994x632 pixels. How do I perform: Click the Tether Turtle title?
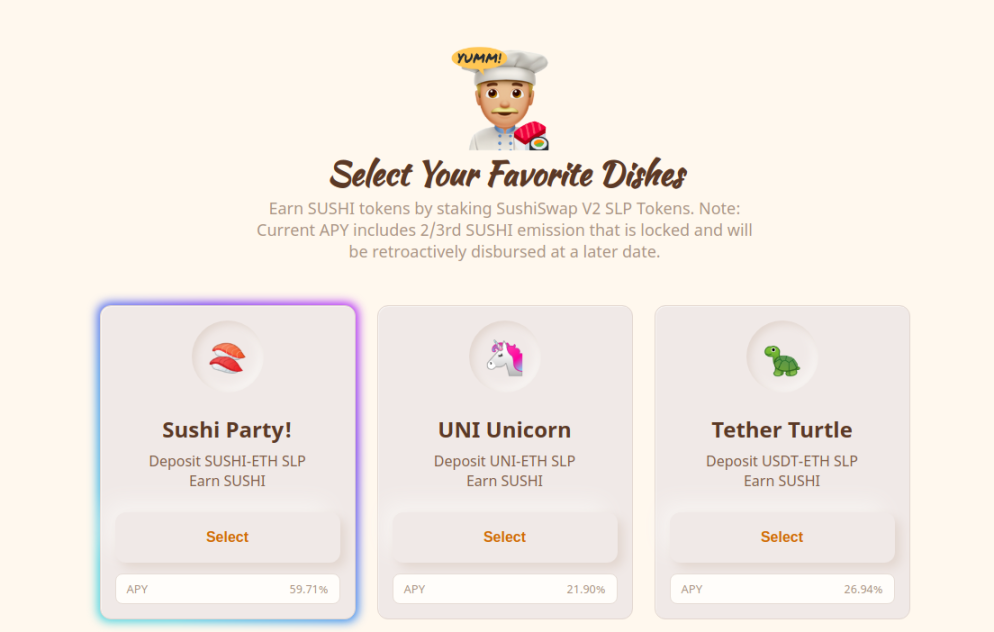tap(782, 430)
